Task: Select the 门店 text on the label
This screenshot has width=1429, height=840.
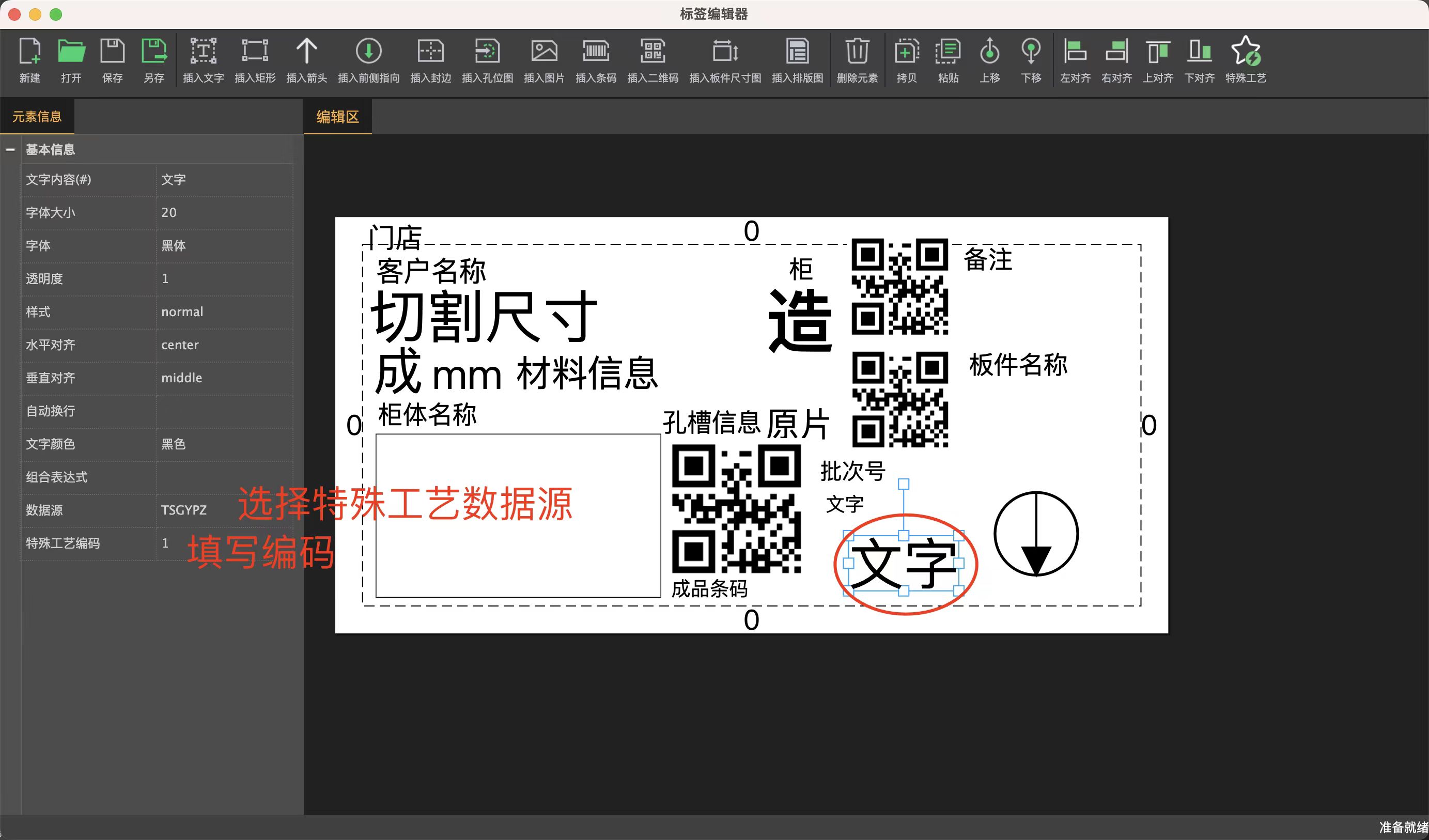Action: click(395, 238)
